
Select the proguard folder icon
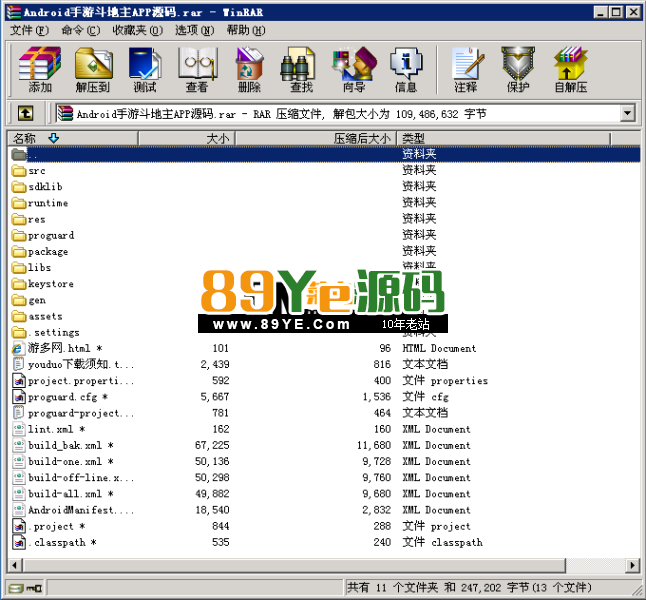pyautogui.click(x=19, y=235)
